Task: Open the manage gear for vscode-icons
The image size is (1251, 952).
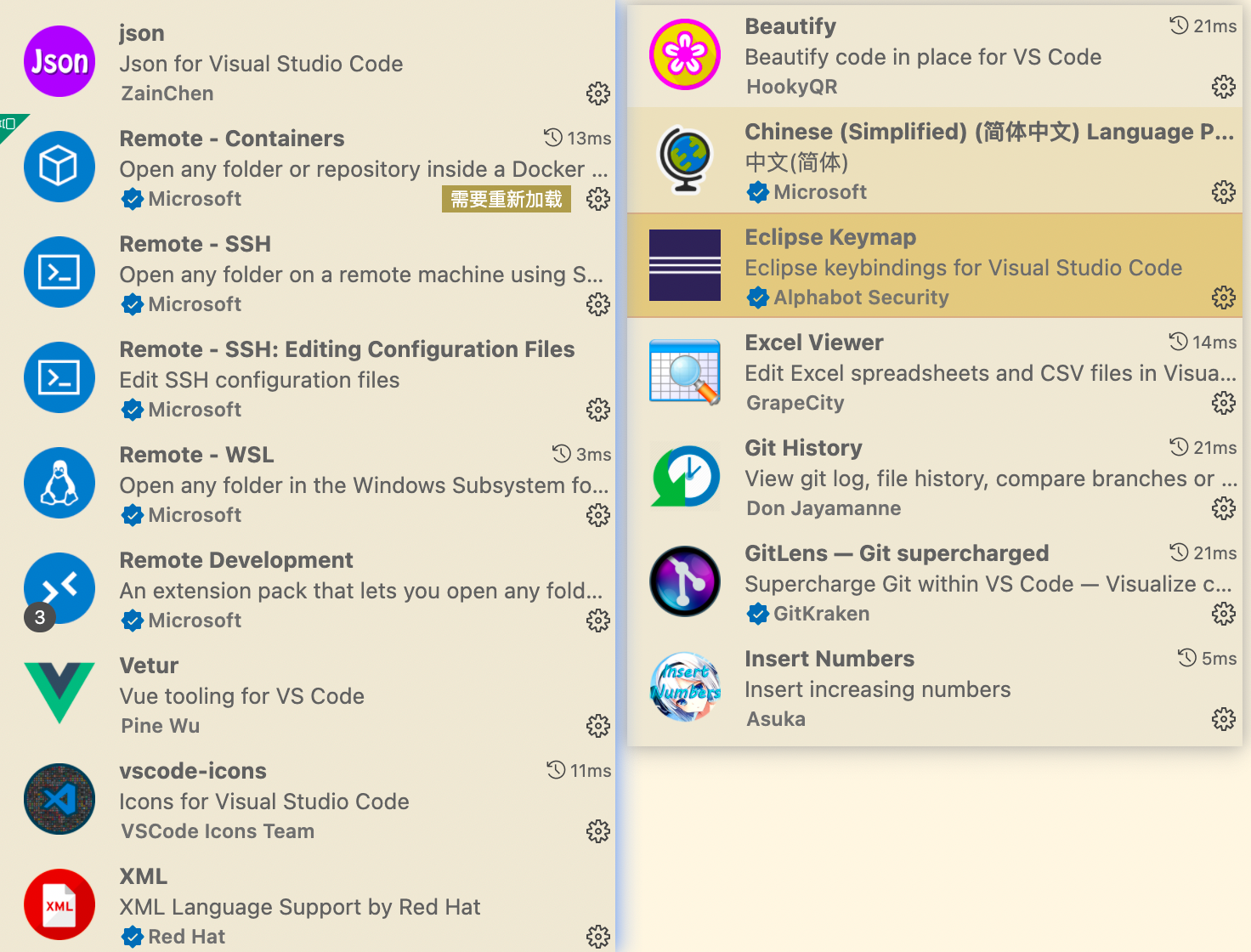Action: (x=598, y=831)
